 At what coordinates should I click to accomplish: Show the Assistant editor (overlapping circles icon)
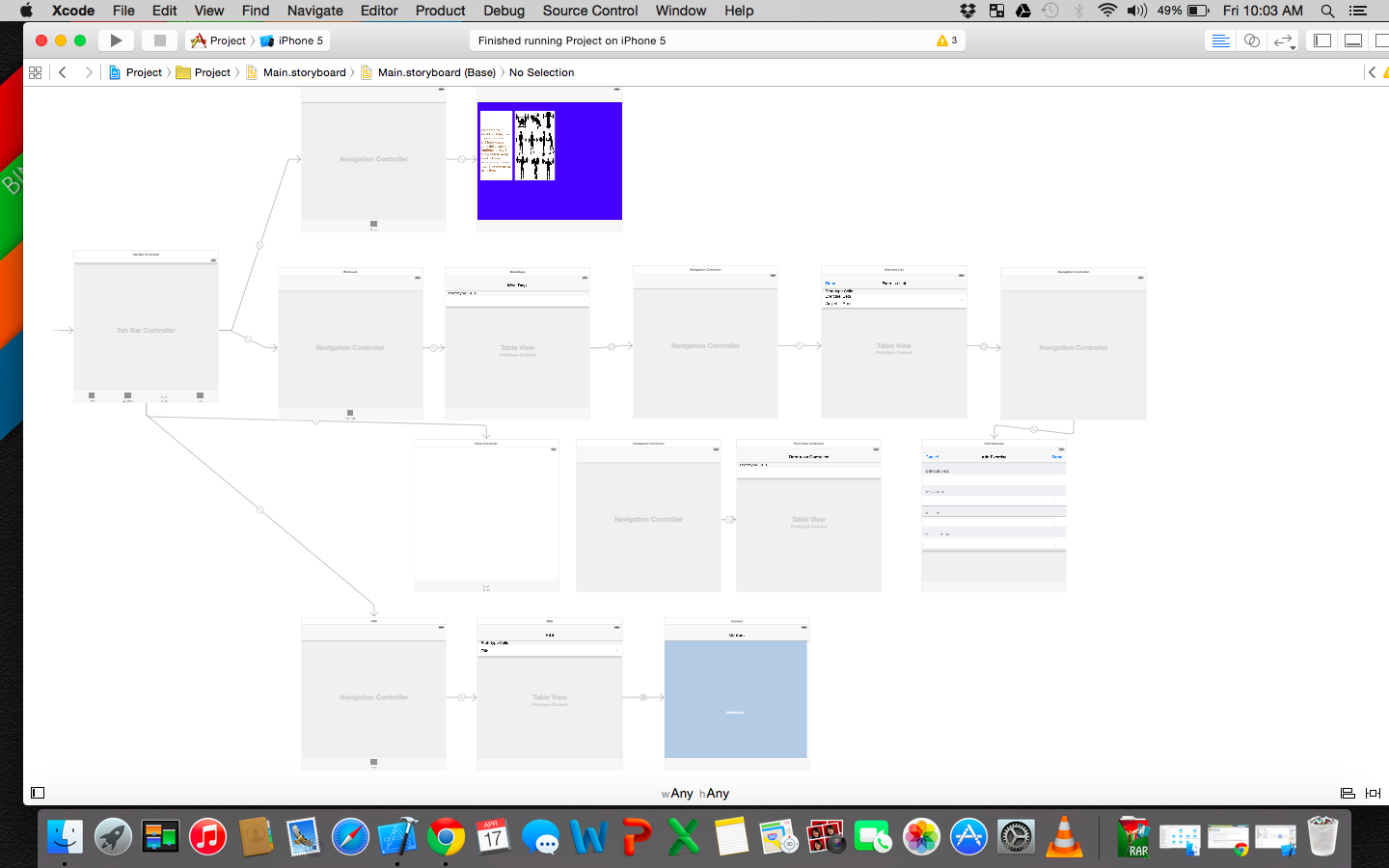click(x=1251, y=41)
